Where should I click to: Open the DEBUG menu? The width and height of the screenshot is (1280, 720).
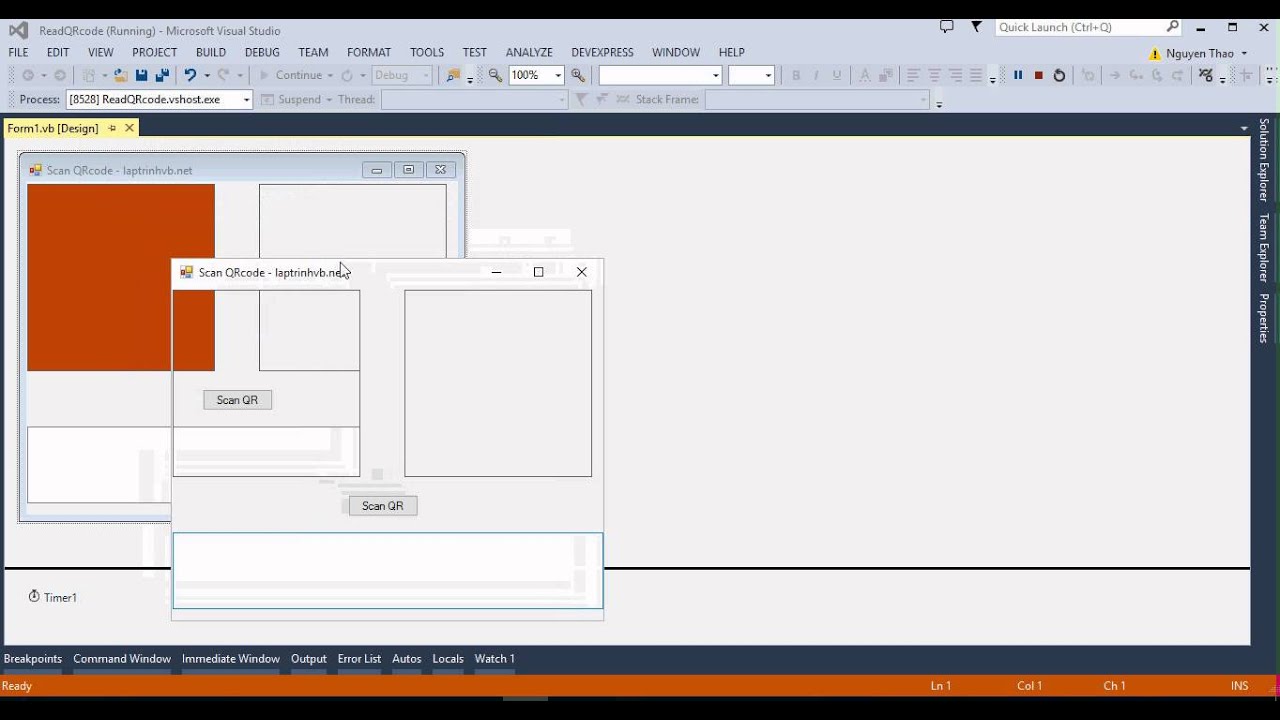pos(262,52)
